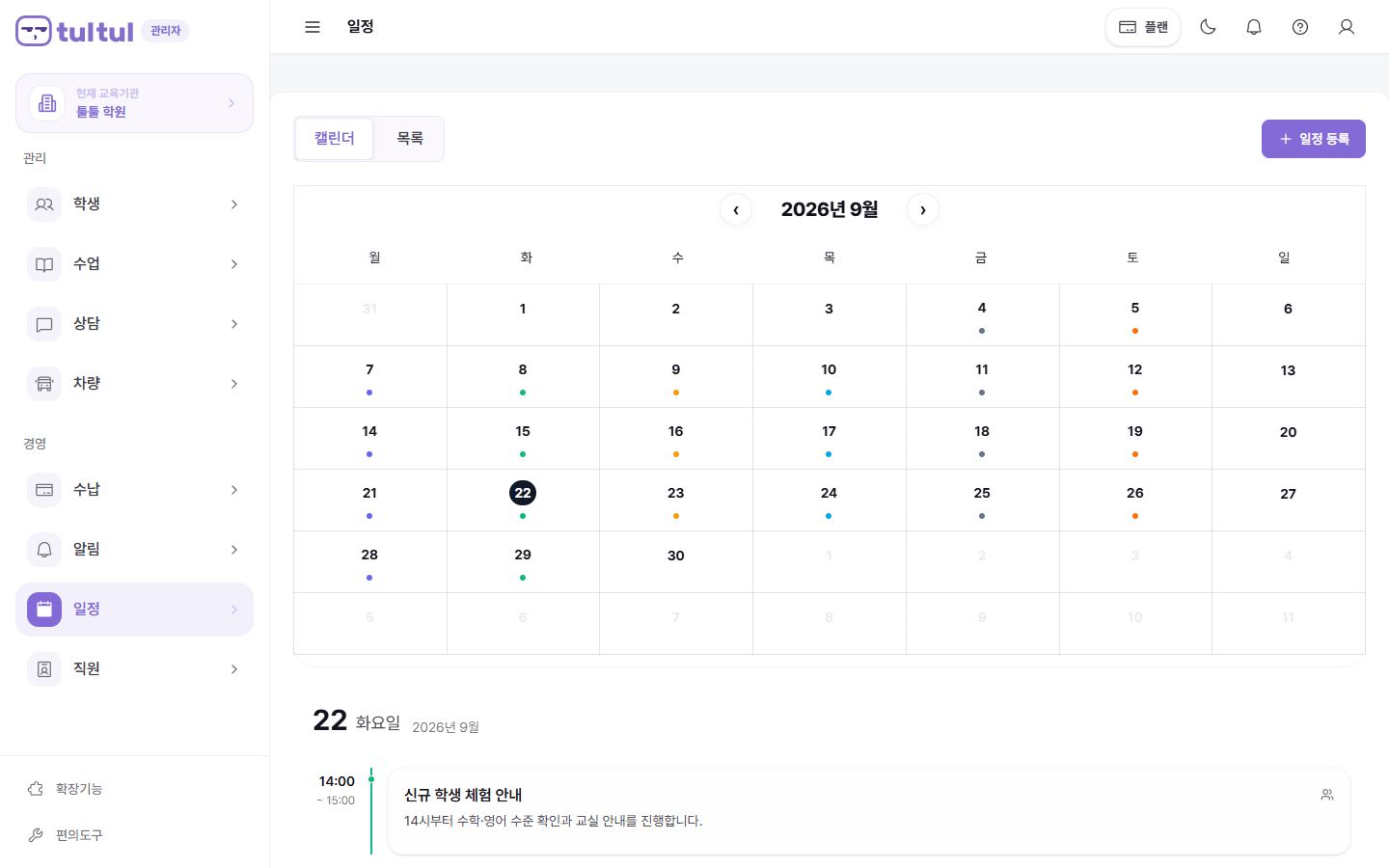Go to next month arrow
This screenshot has height=868, width=1389.
coord(923,210)
